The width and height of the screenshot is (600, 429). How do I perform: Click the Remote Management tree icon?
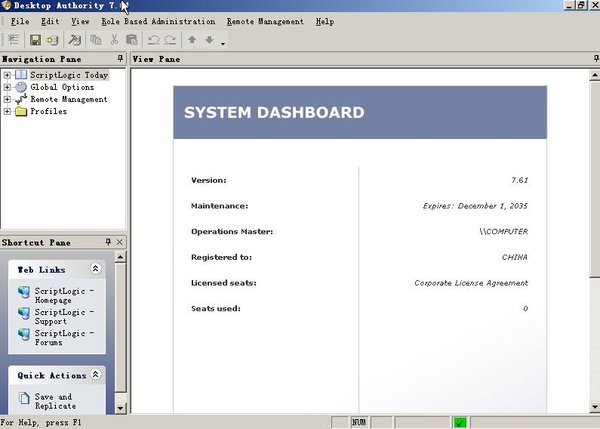[21, 99]
